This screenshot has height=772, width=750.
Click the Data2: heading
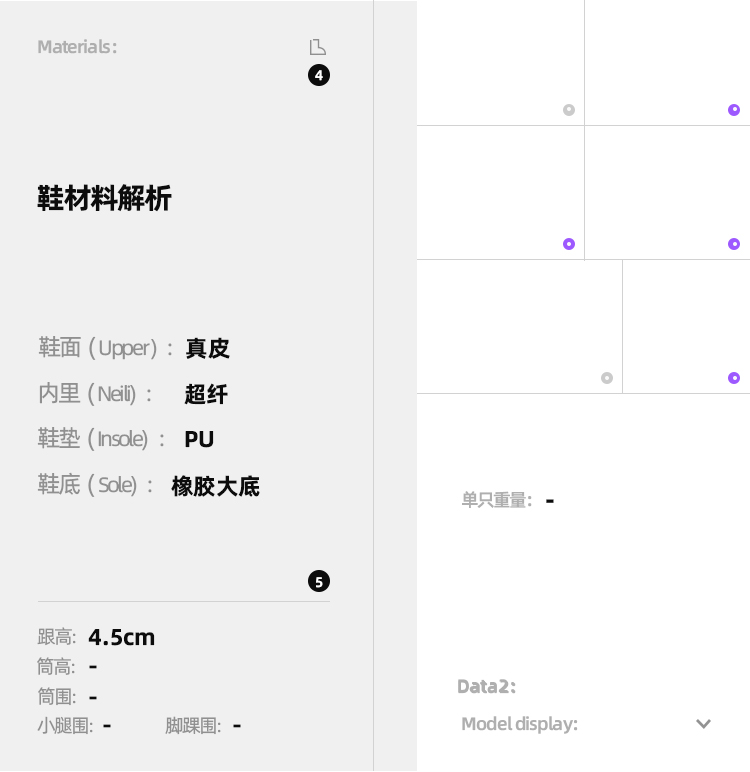point(487,686)
